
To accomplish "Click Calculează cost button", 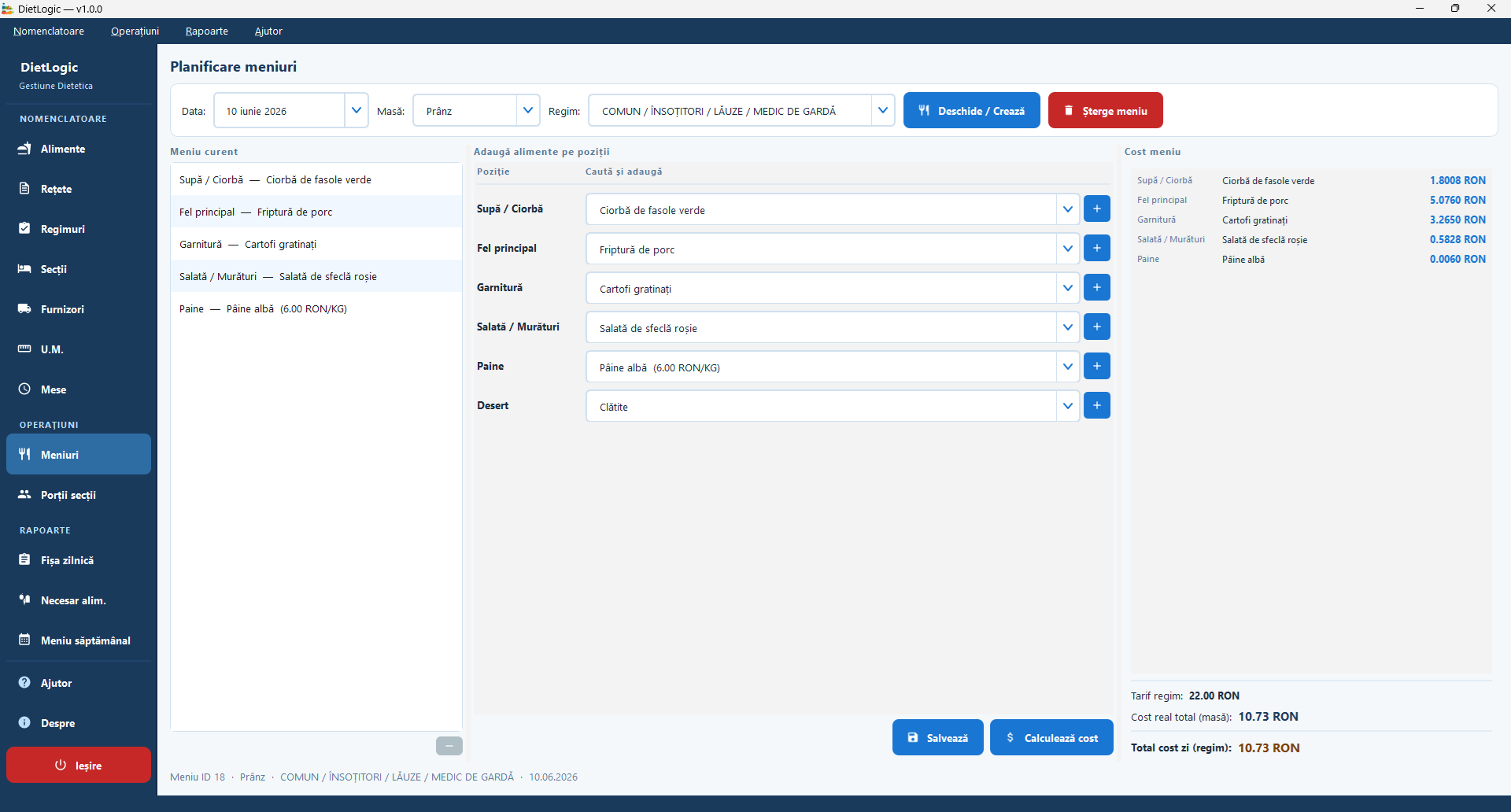I will click(1051, 737).
